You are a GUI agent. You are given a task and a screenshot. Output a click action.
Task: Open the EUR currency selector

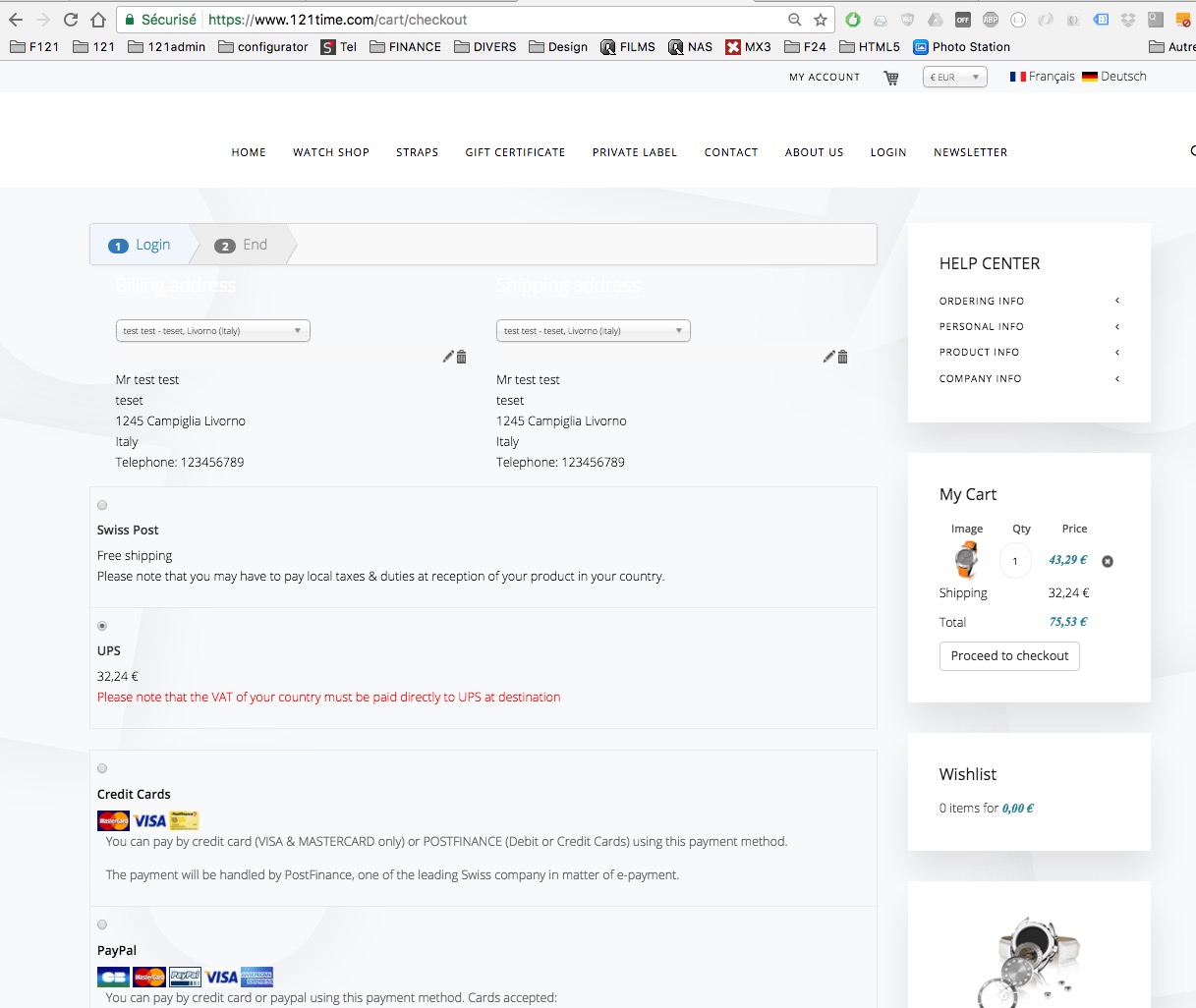click(x=954, y=77)
